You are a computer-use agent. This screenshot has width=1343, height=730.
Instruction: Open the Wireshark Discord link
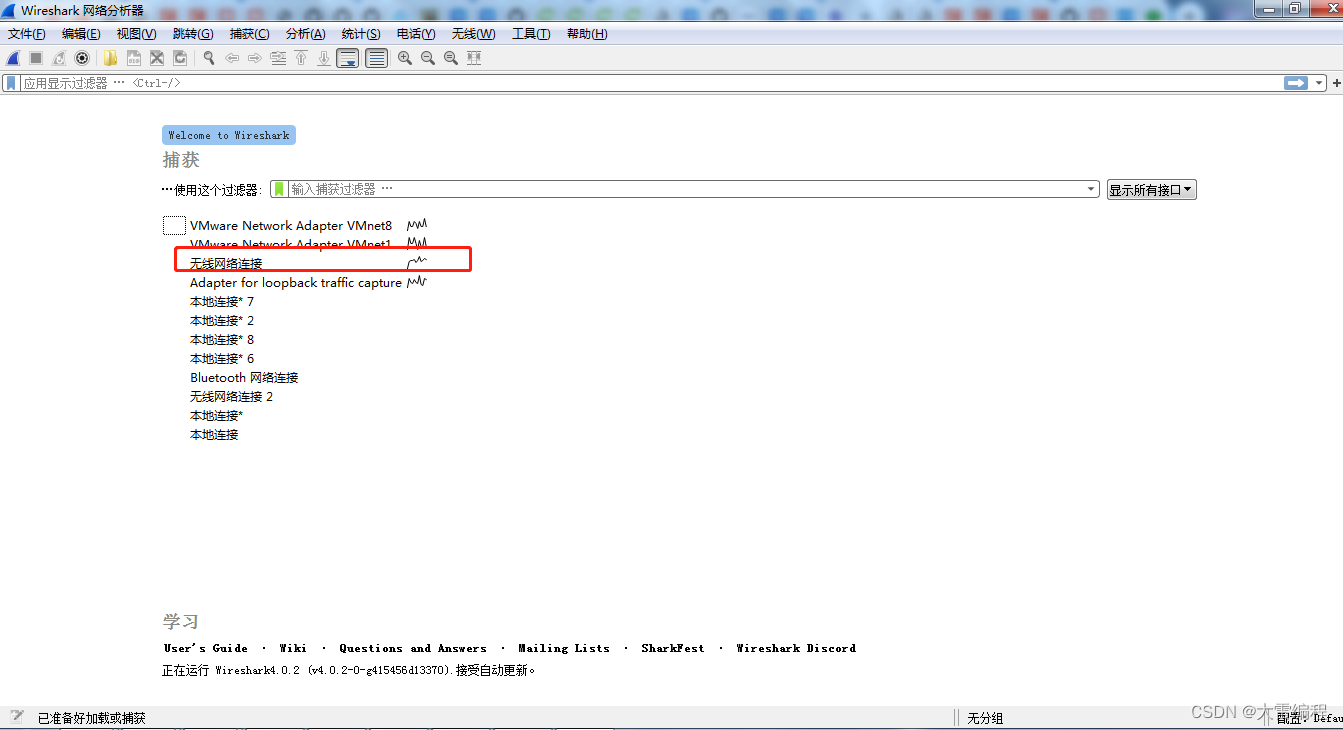coord(796,648)
